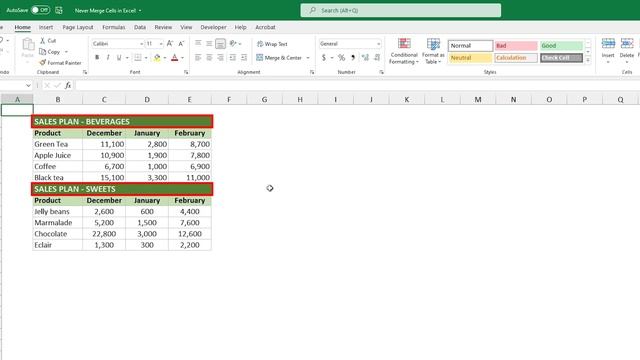Viewport: 640px width, 360px height.
Task: Toggle Center alignment
Action: [209, 58]
